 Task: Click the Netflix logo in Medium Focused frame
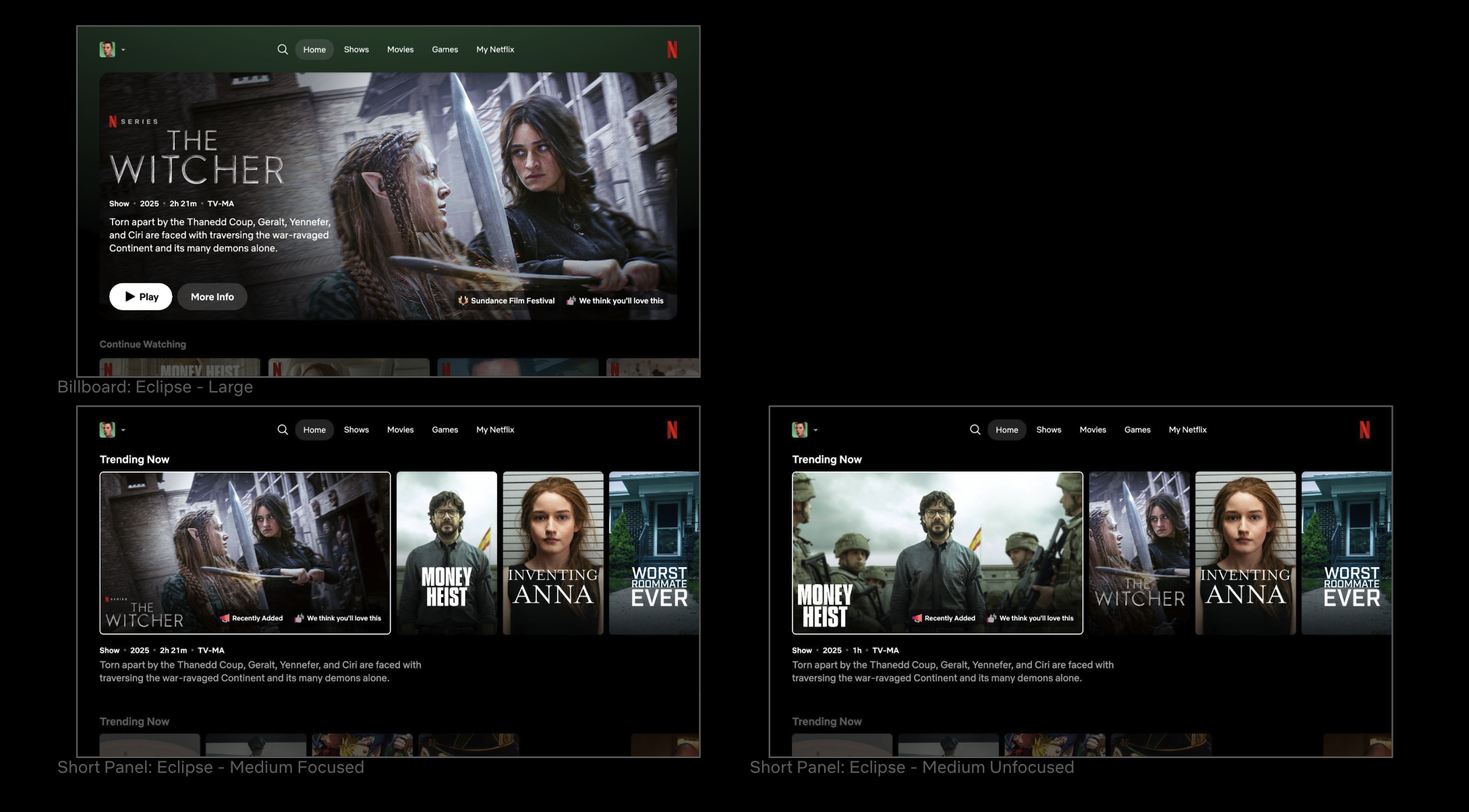point(672,430)
